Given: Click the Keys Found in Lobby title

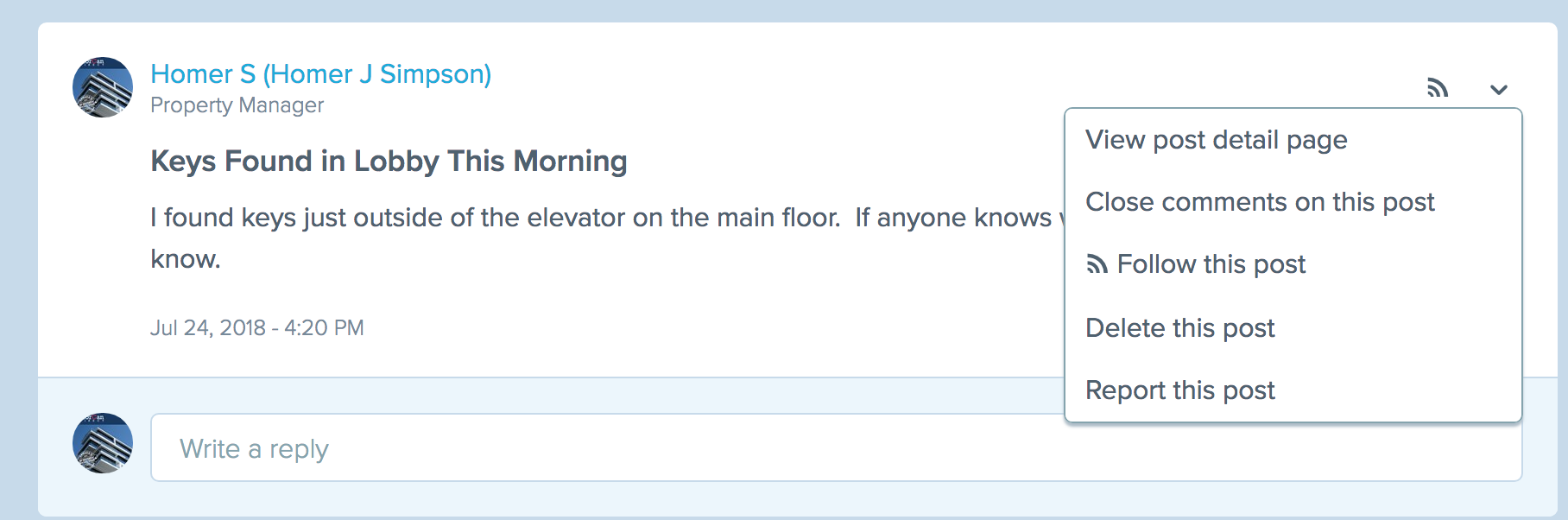Looking at the screenshot, I should (x=389, y=162).
